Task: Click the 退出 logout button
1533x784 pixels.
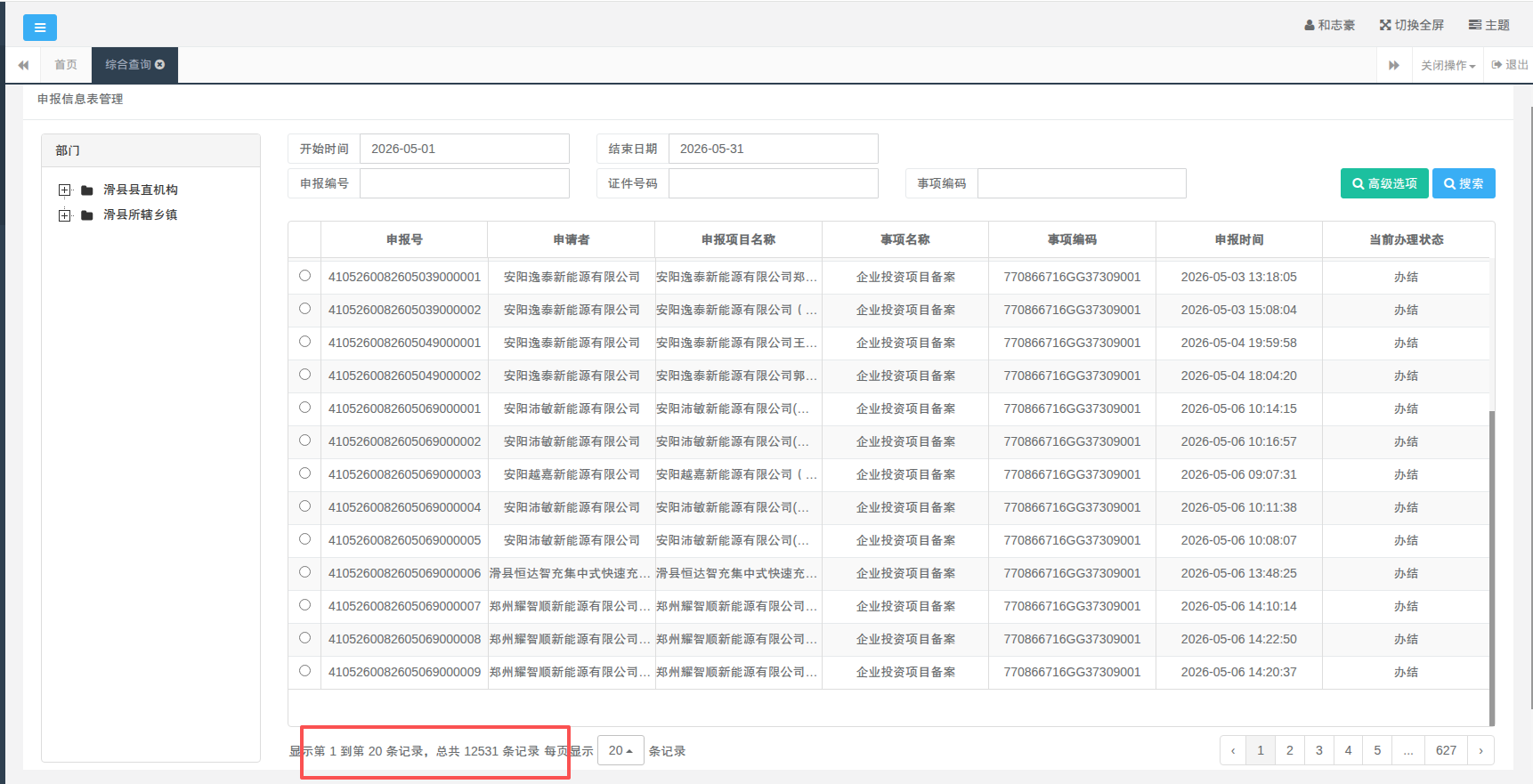Action: pyautogui.click(x=1510, y=65)
